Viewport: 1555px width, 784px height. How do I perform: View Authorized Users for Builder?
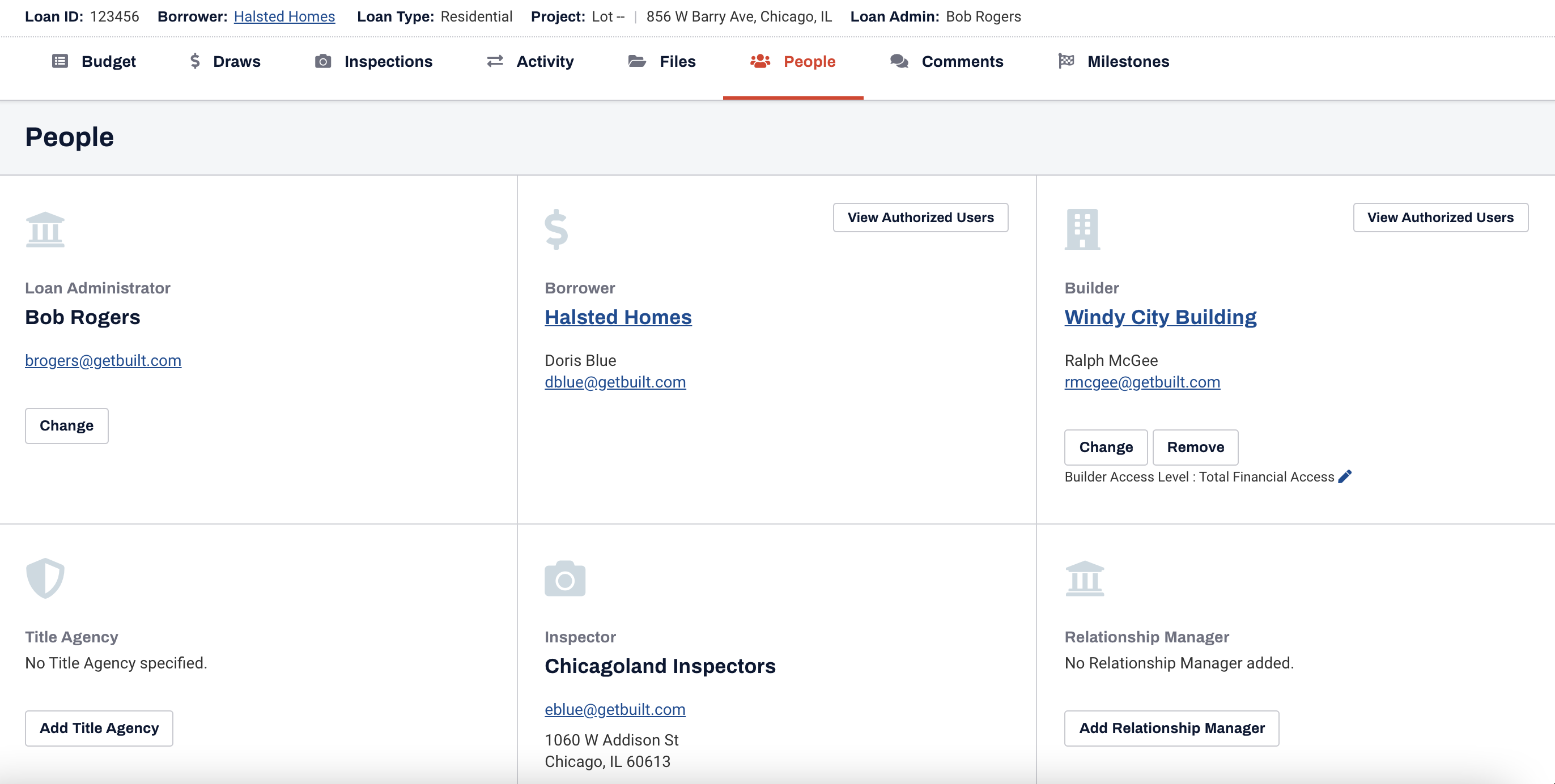1441,218
